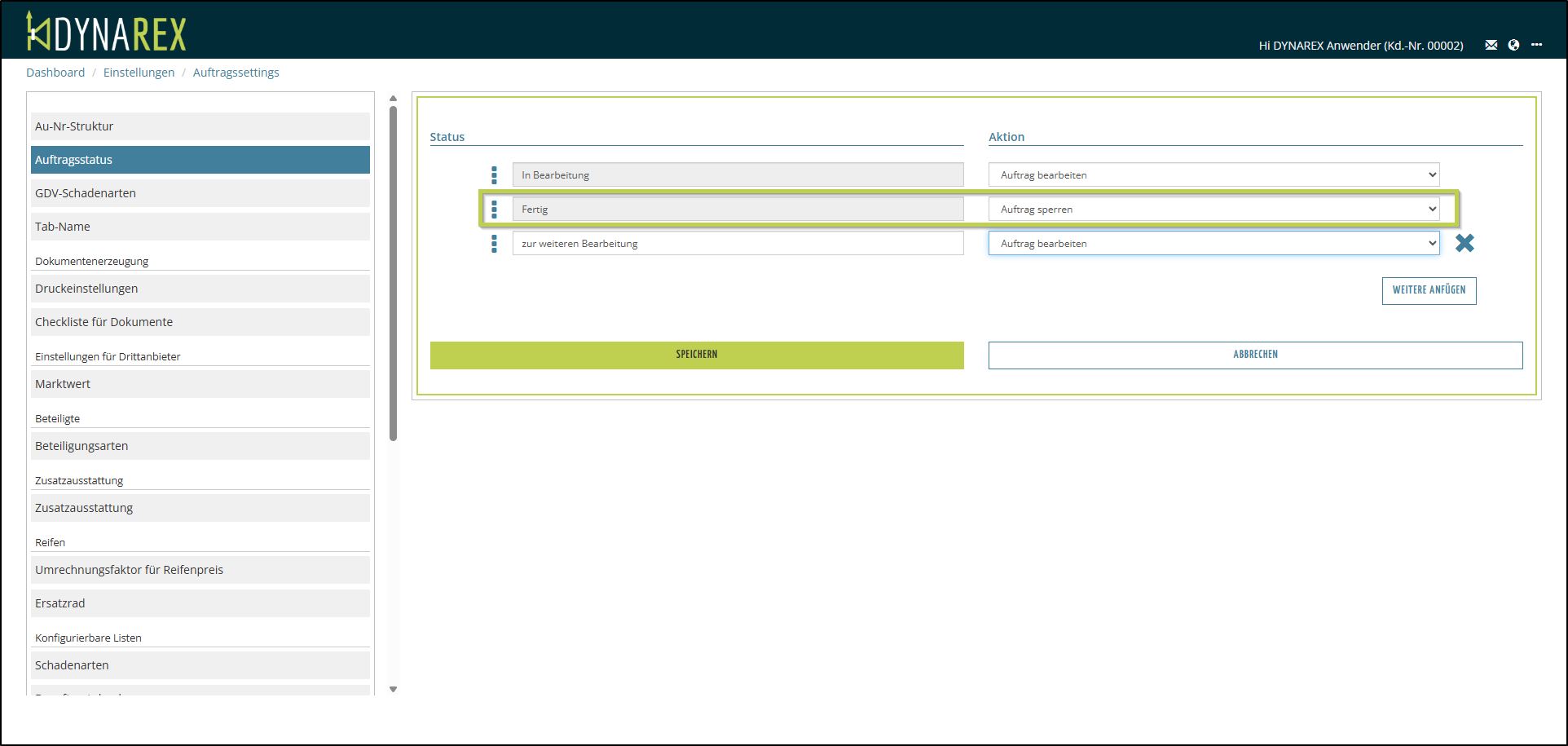Image resolution: width=1568 pixels, height=746 pixels.
Task: Open Auftrag sperren dropdown for Fertig
Action: (x=1213, y=210)
